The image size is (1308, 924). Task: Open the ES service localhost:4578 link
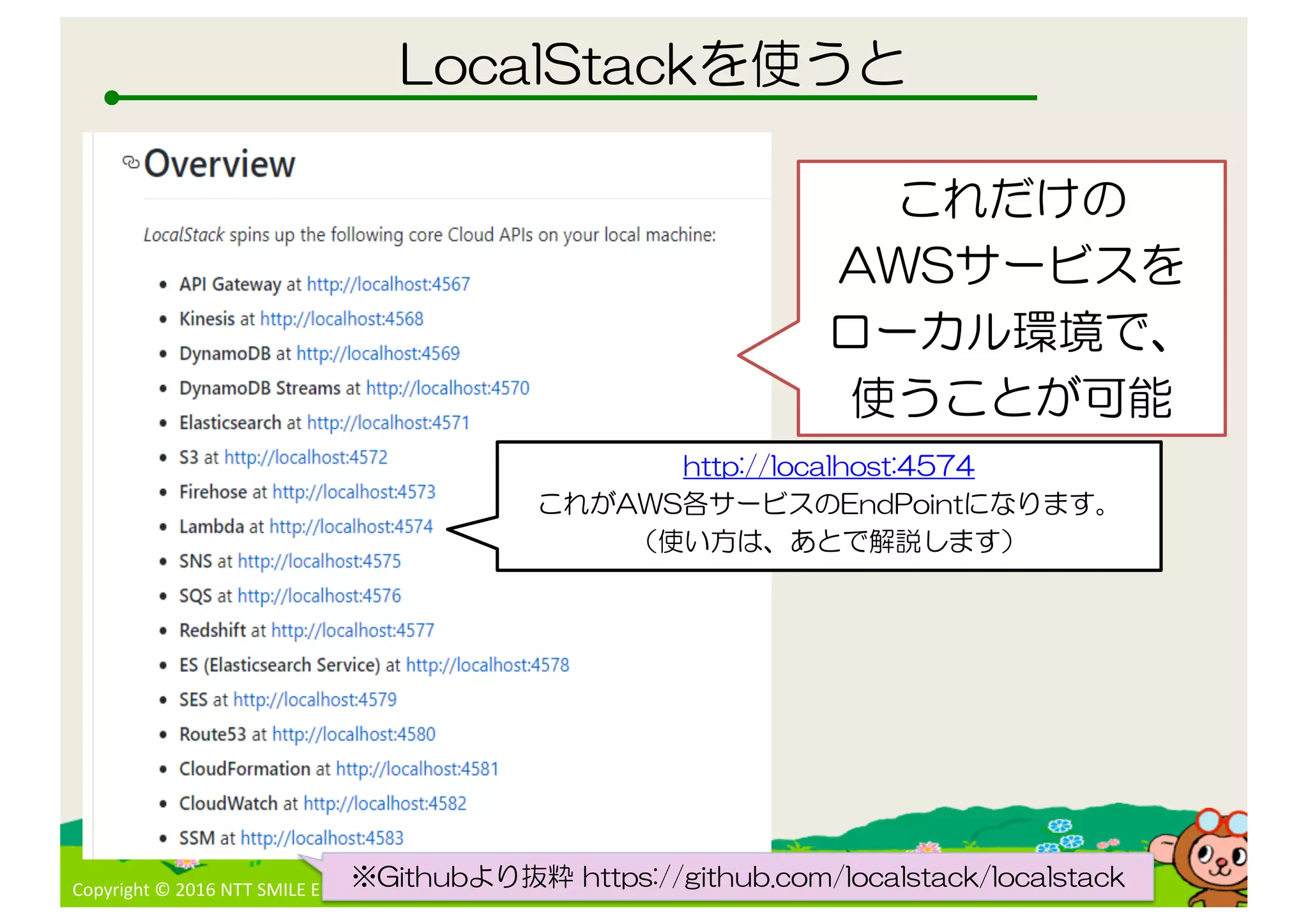487,665
